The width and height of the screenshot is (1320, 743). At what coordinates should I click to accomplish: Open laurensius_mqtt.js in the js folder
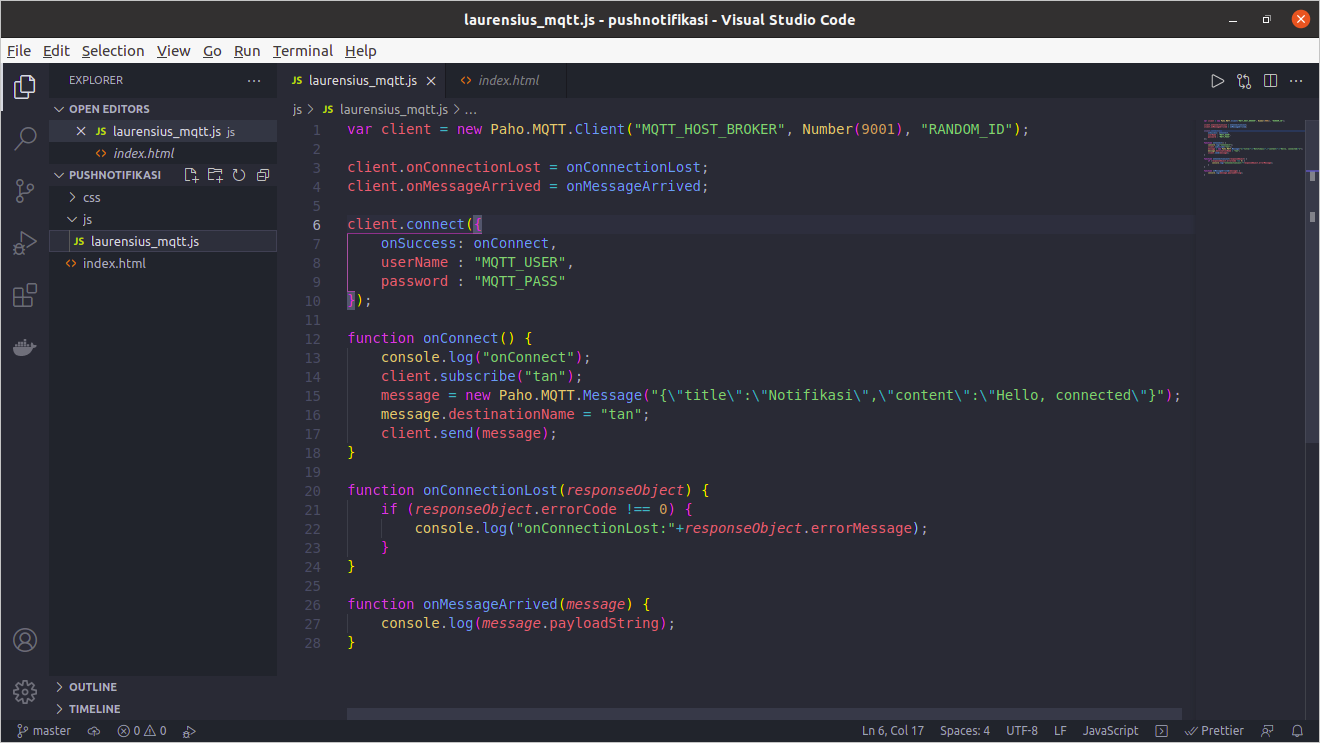coord(163,241)
